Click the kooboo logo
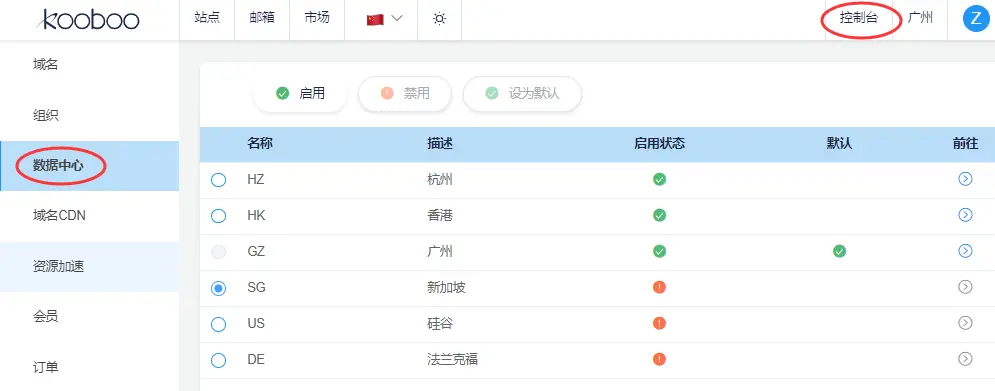 [x=88, y=18]
